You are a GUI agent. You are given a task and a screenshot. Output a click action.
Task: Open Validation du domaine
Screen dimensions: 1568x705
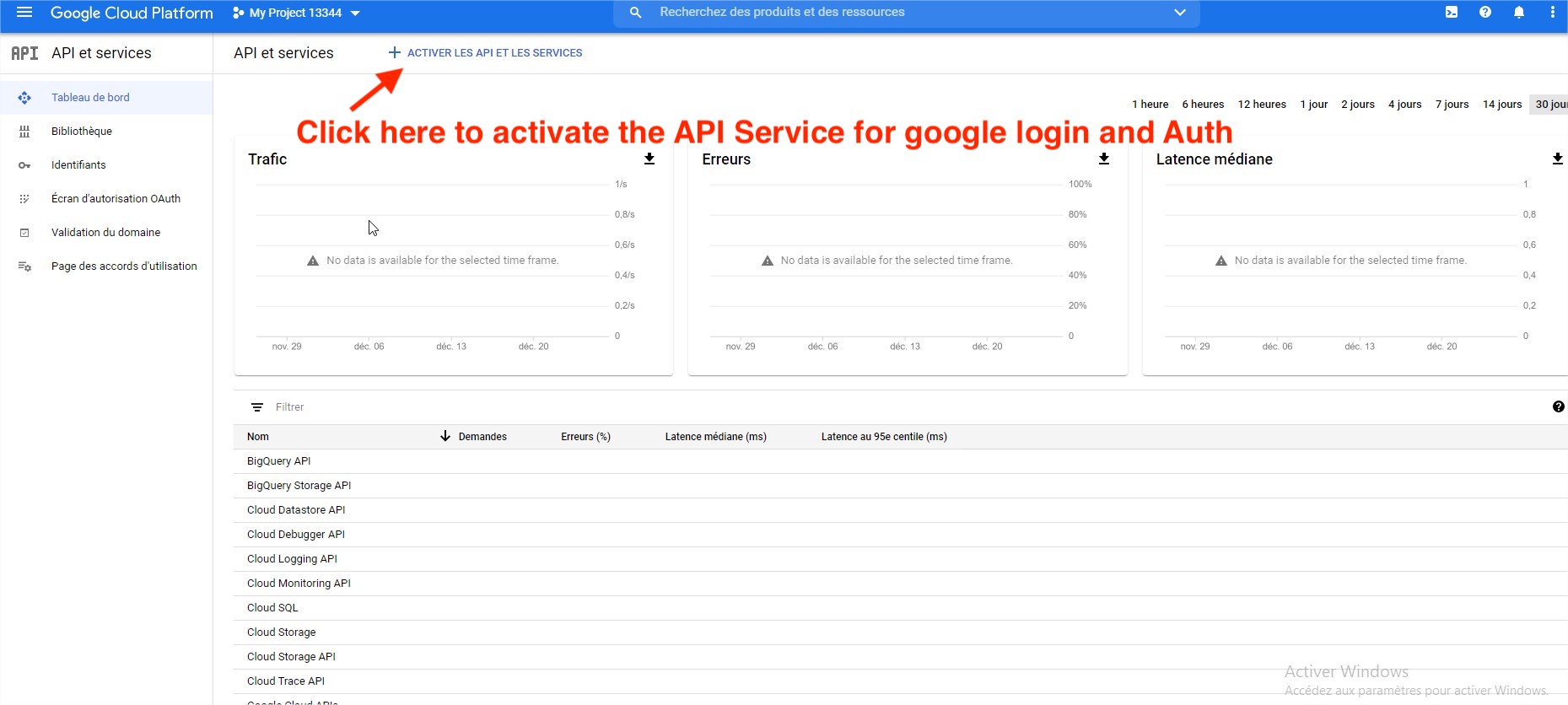click(x=106, y=233)
